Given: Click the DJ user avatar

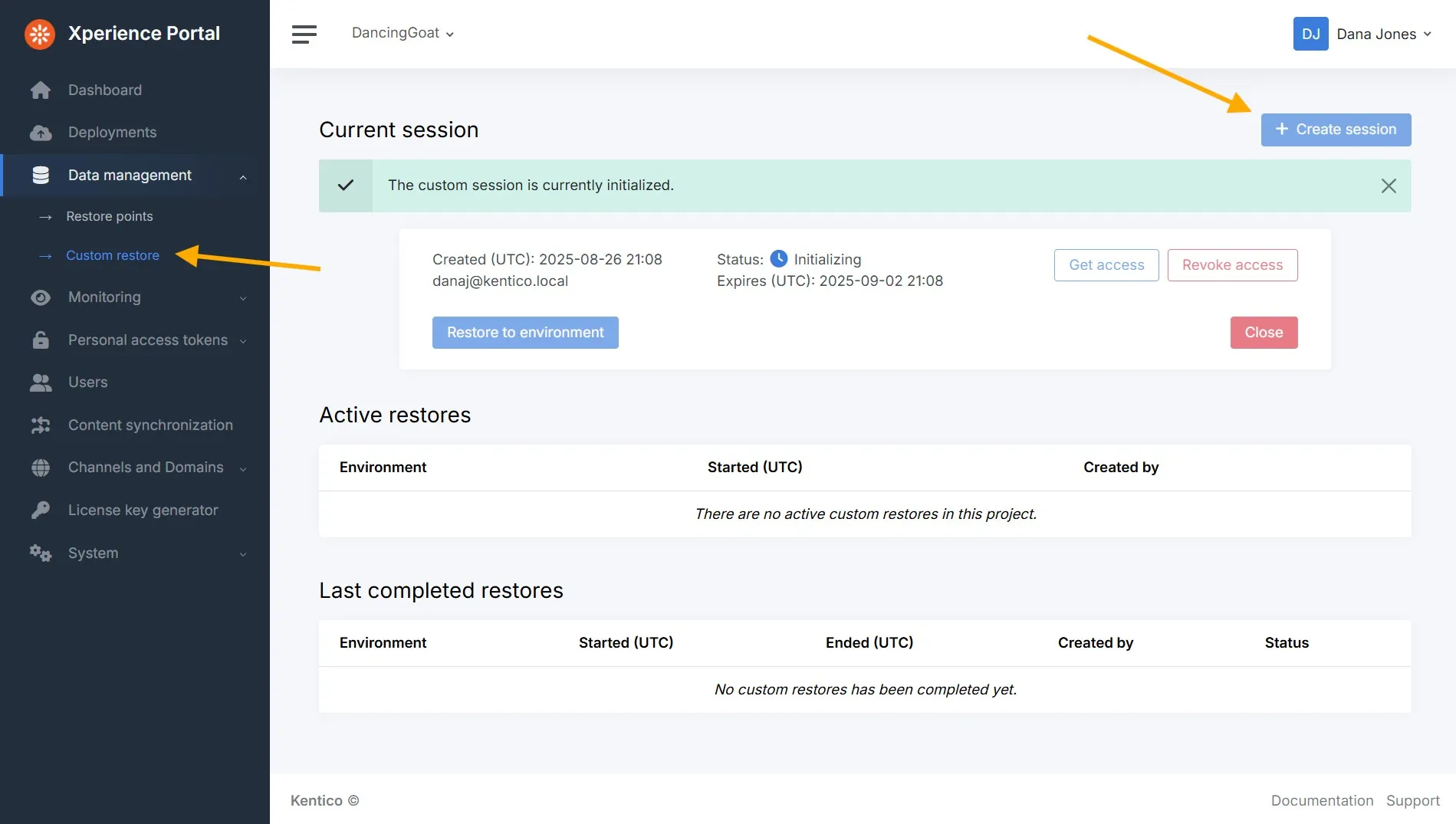Looking at the screenshot, I should (1310, 34).
